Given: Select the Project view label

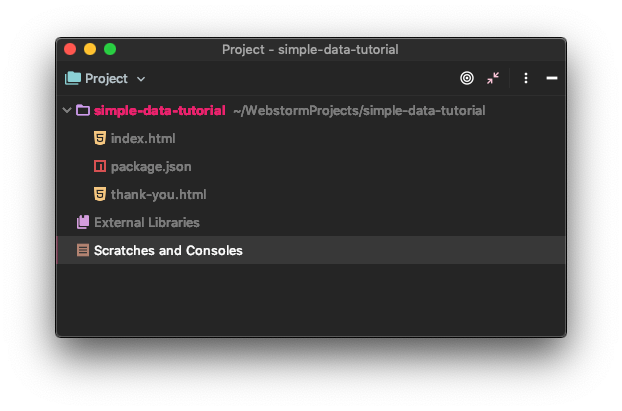Looking at the screenshot, I should (106, 79).
